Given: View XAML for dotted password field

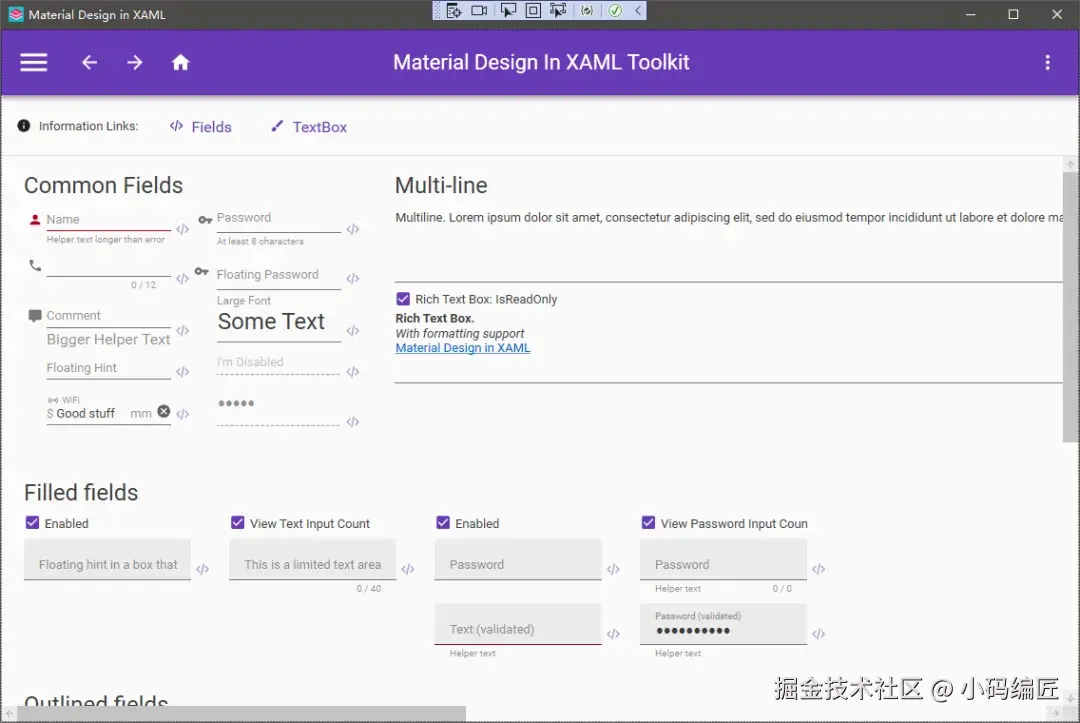Looking at the screenshot, I should pos(353,422).
